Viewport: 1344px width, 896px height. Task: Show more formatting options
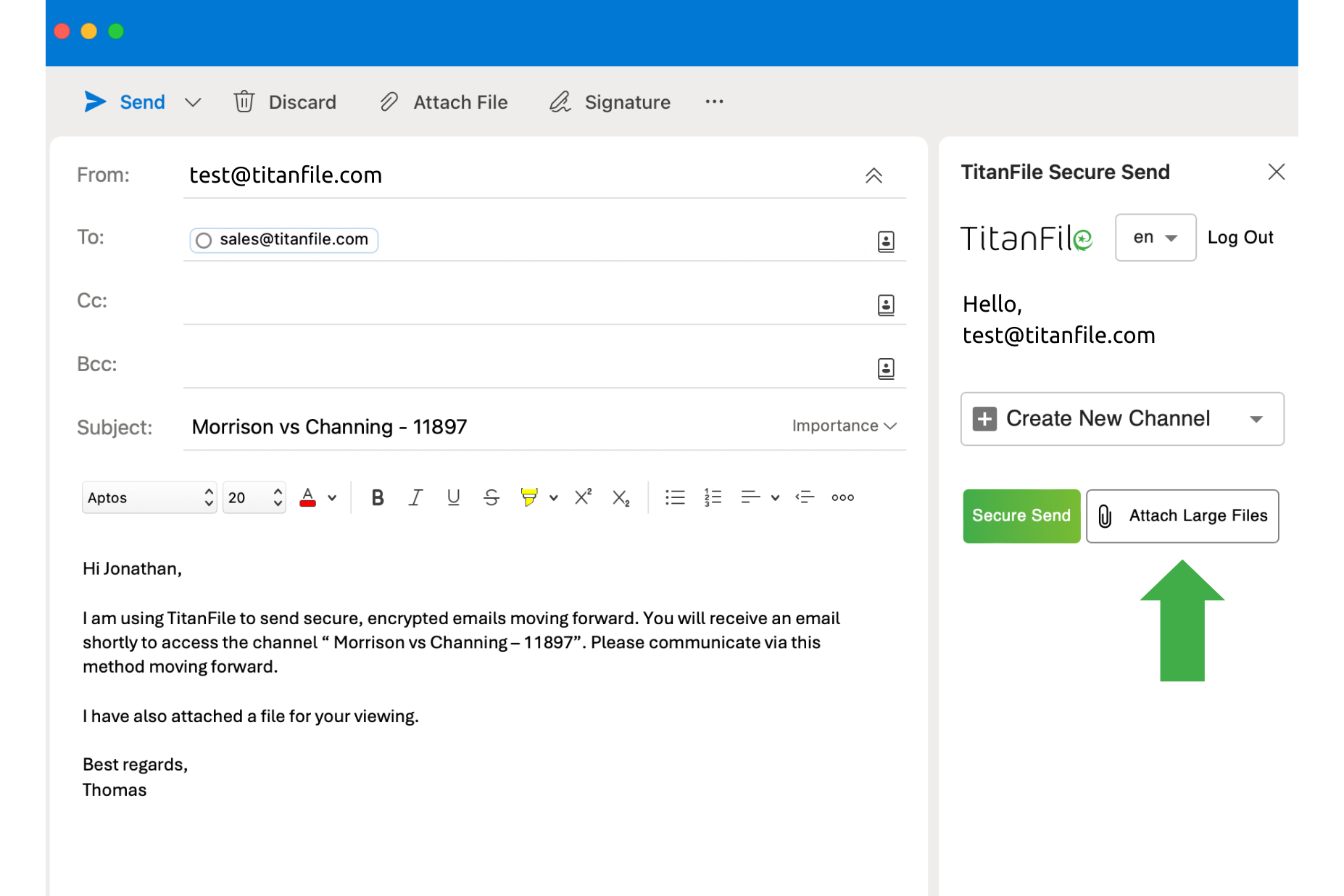pos(842,498)
